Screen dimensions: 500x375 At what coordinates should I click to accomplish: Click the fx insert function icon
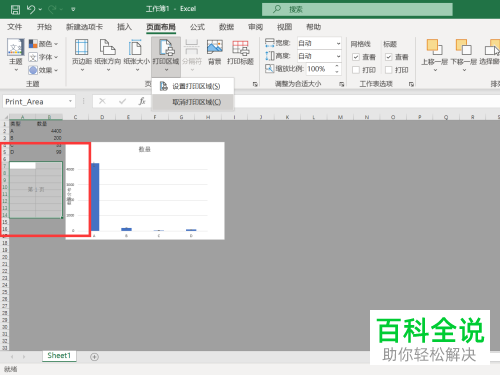click(x=142, y=101)
